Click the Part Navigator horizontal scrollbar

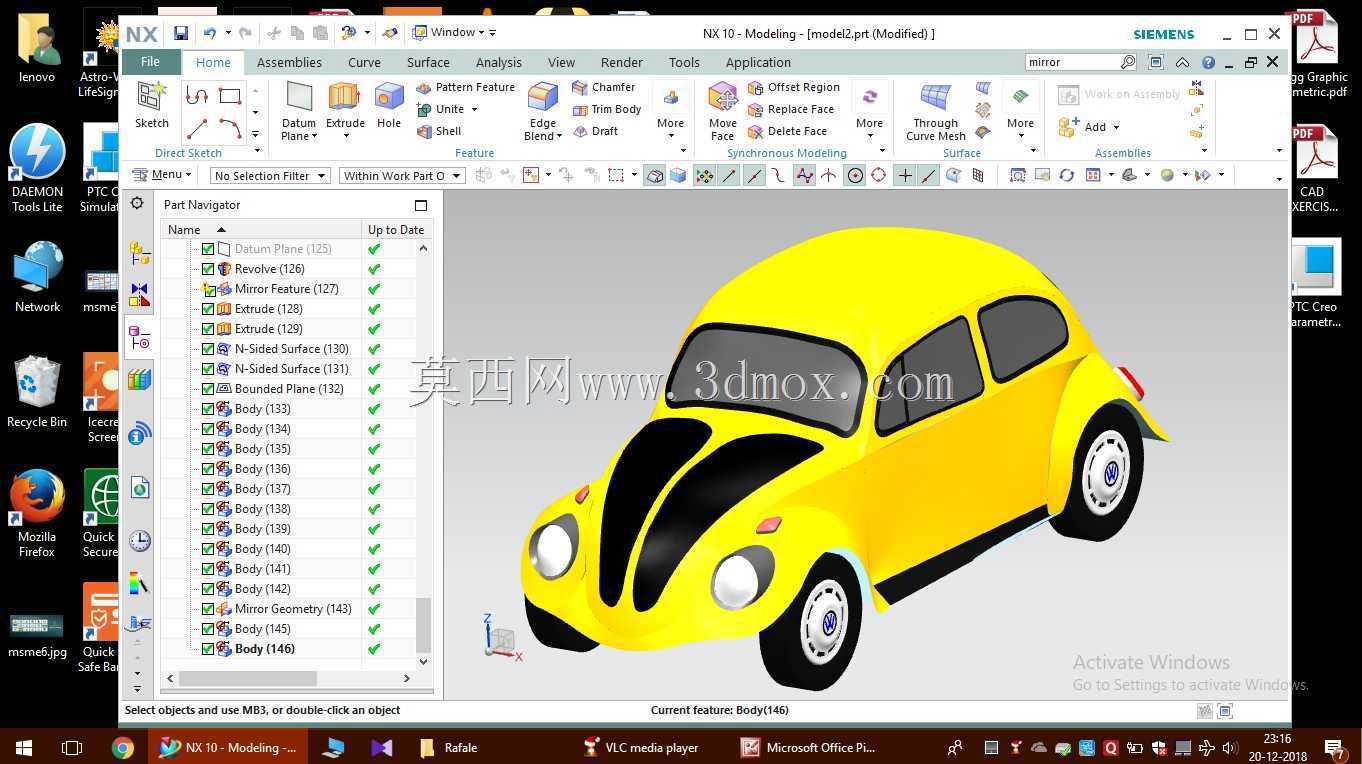click(248, 678)
